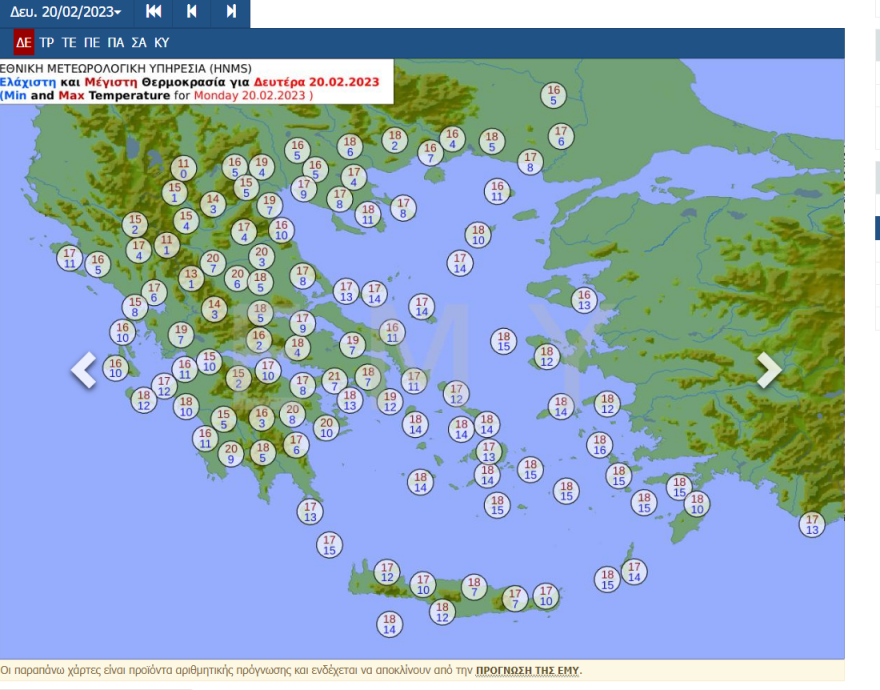This screenshot has height=690, width=880.
Task: Switch to the ΤΡ day tab
Action: pos(47,42)
